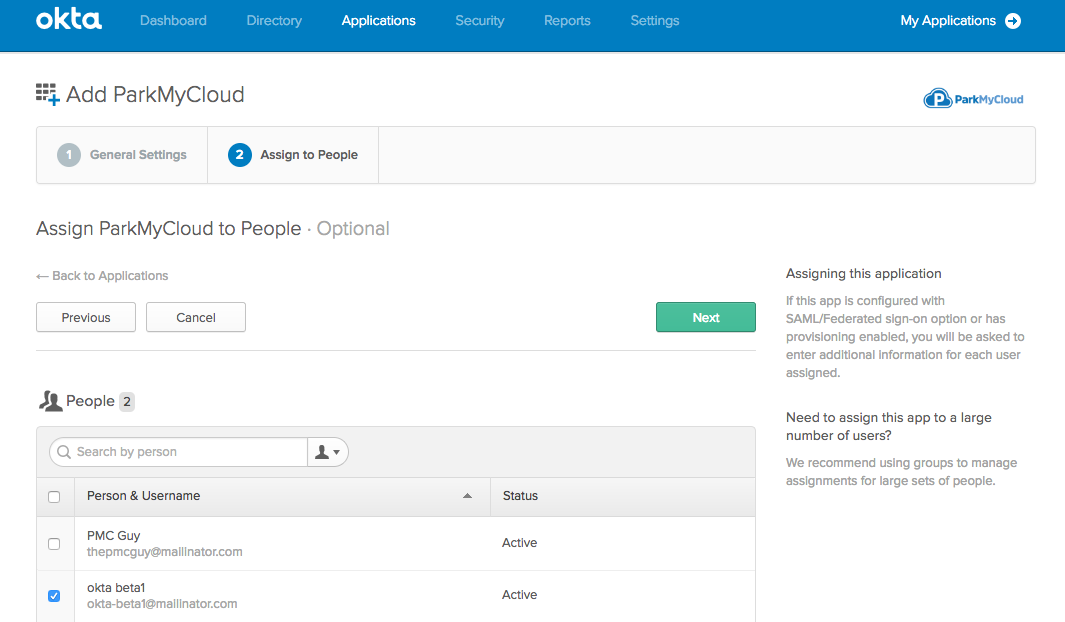Click the ParkMyCloud logo
The image size is (1065, 622).
pos(973,99)
